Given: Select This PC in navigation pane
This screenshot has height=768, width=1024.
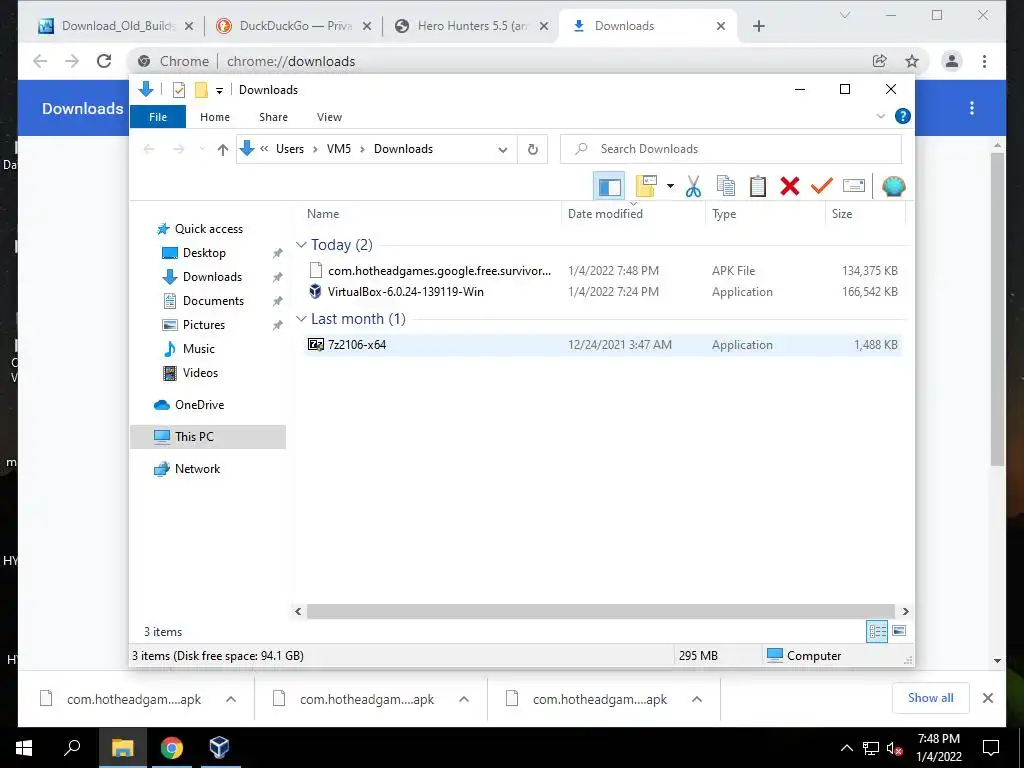Looking at the screenshot, I should 208,437.
